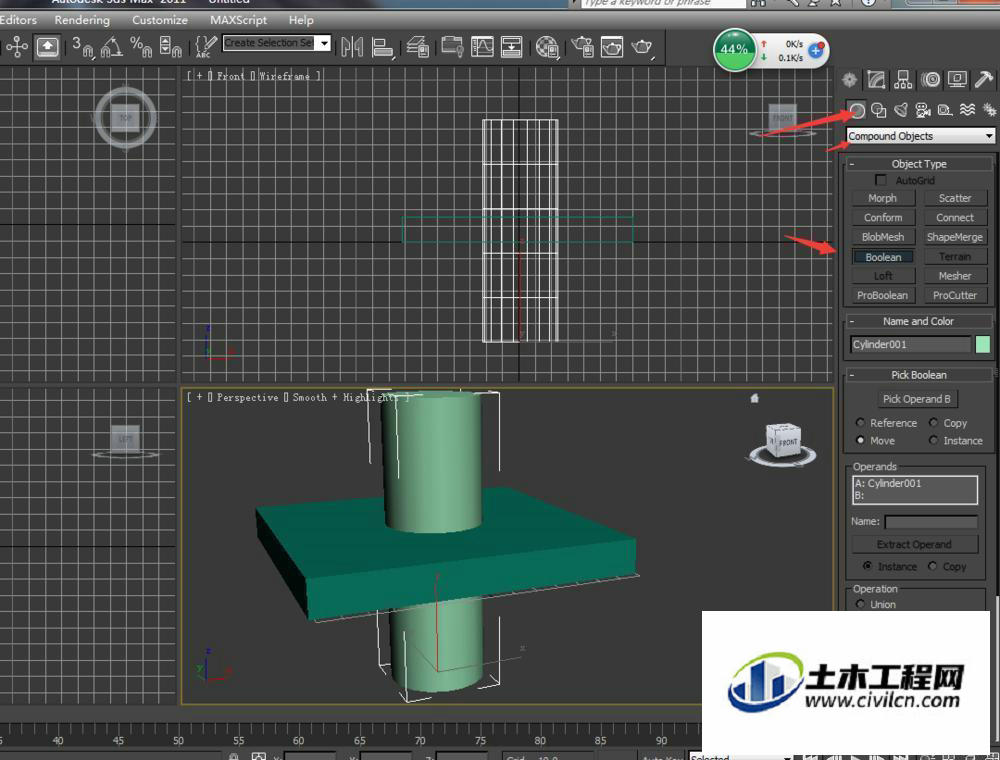Click Perspective viewport home icon

755,398
